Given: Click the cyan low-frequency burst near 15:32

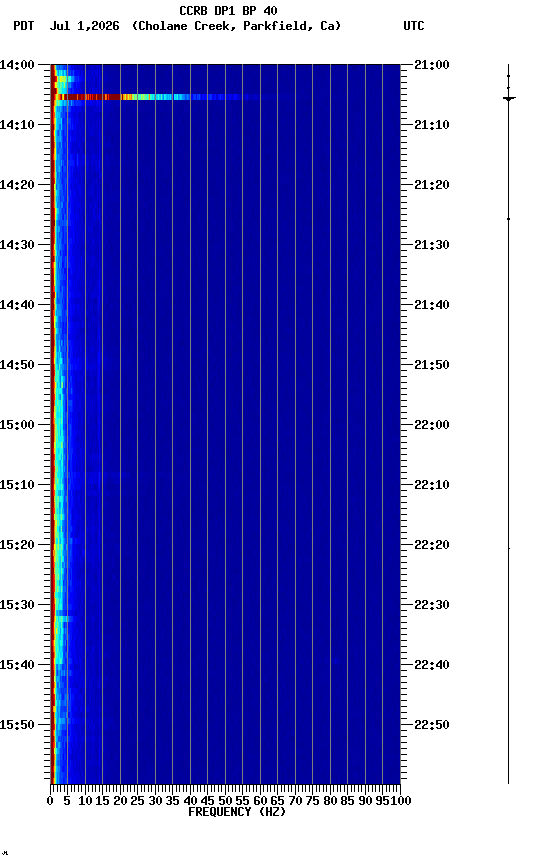Looking at the screenshot, I should 64,619.
